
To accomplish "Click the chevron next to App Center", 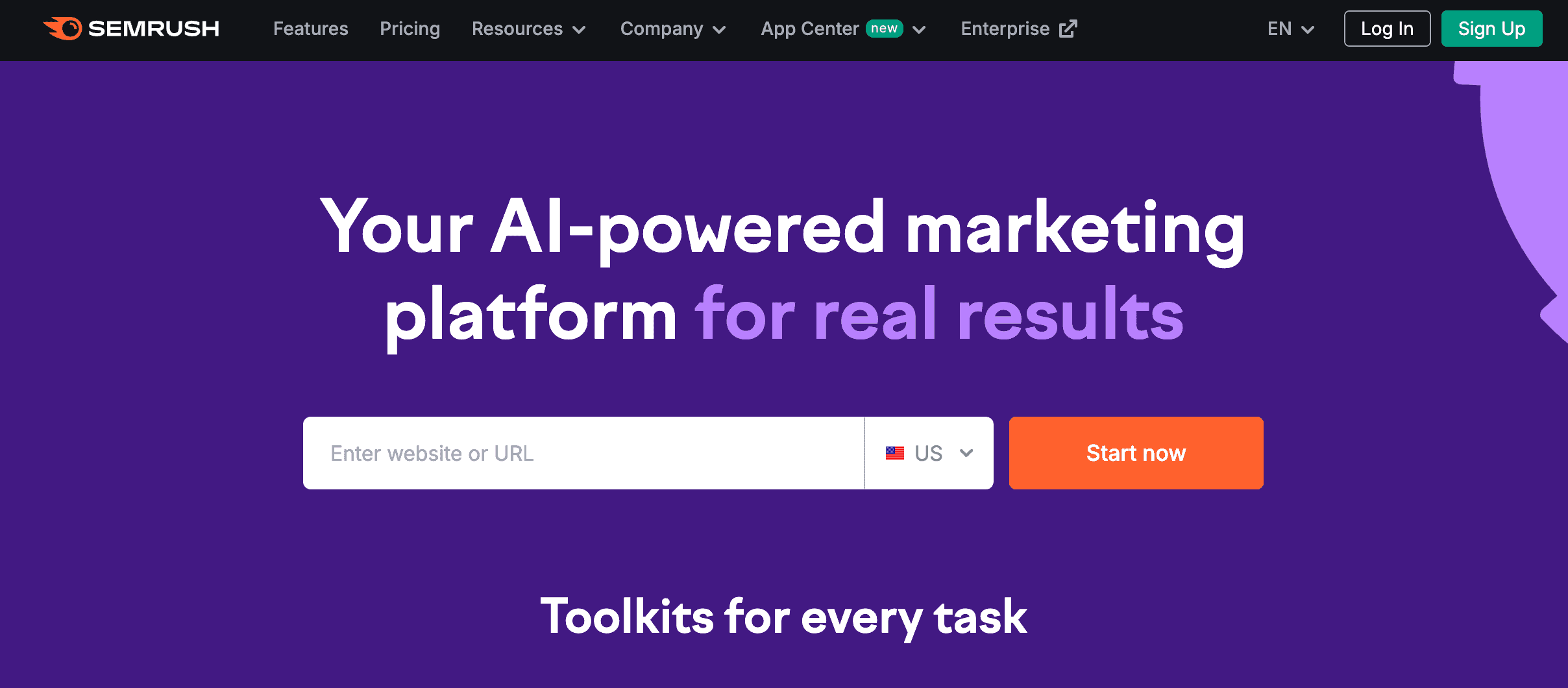I will point(920,30).
